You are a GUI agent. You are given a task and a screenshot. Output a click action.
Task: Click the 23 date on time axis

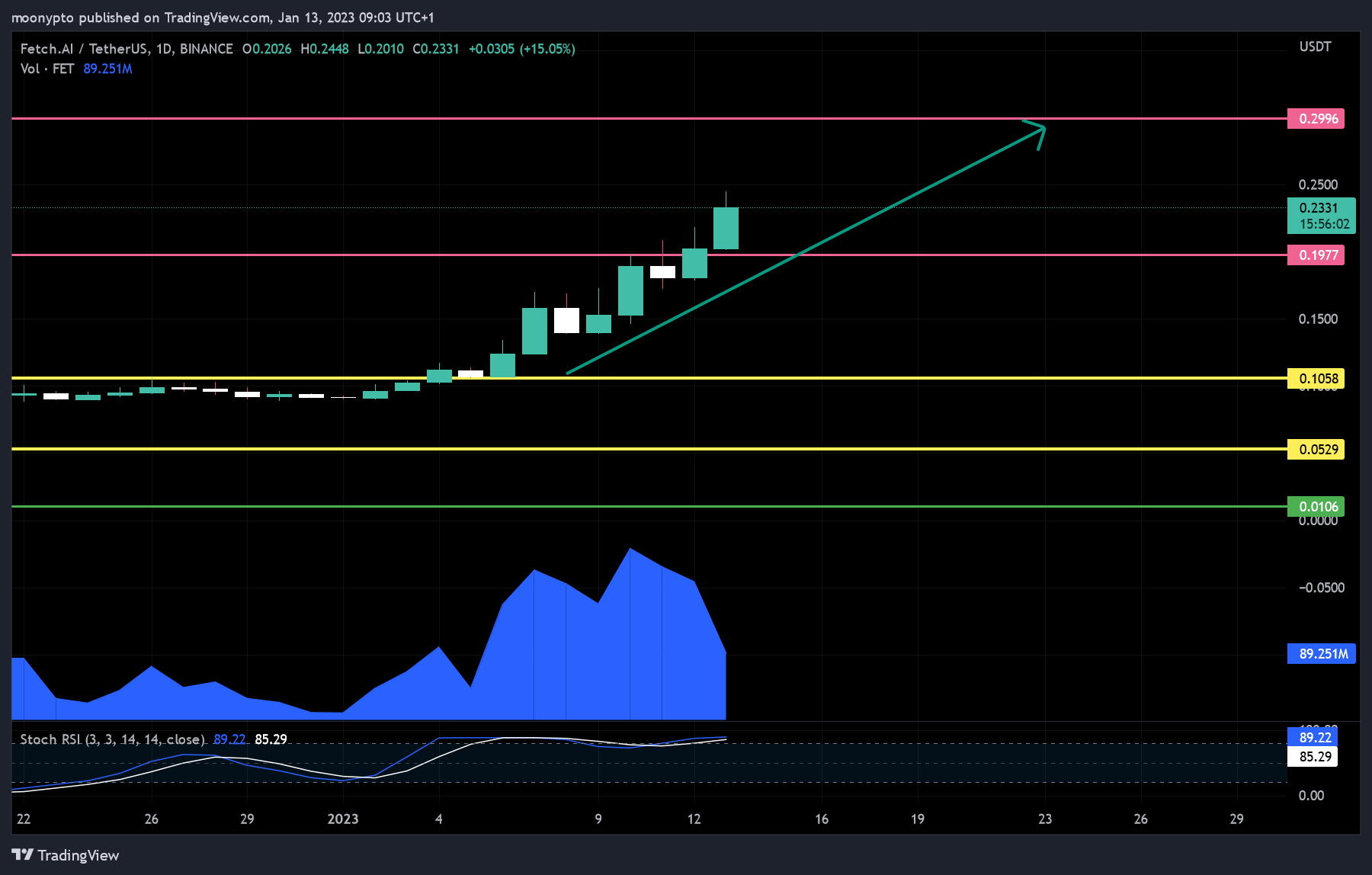[1045, 819]
